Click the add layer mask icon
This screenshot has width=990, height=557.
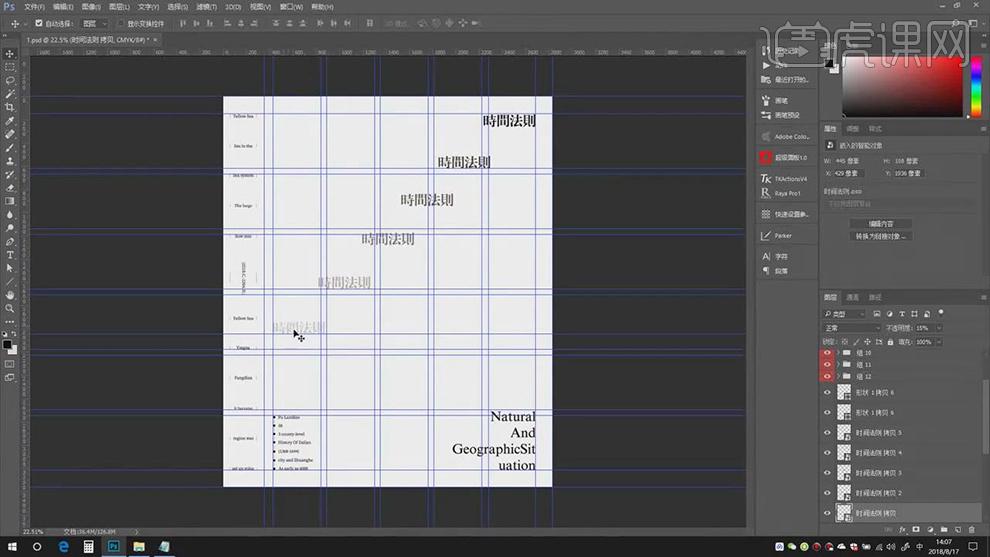coord(916,530)
